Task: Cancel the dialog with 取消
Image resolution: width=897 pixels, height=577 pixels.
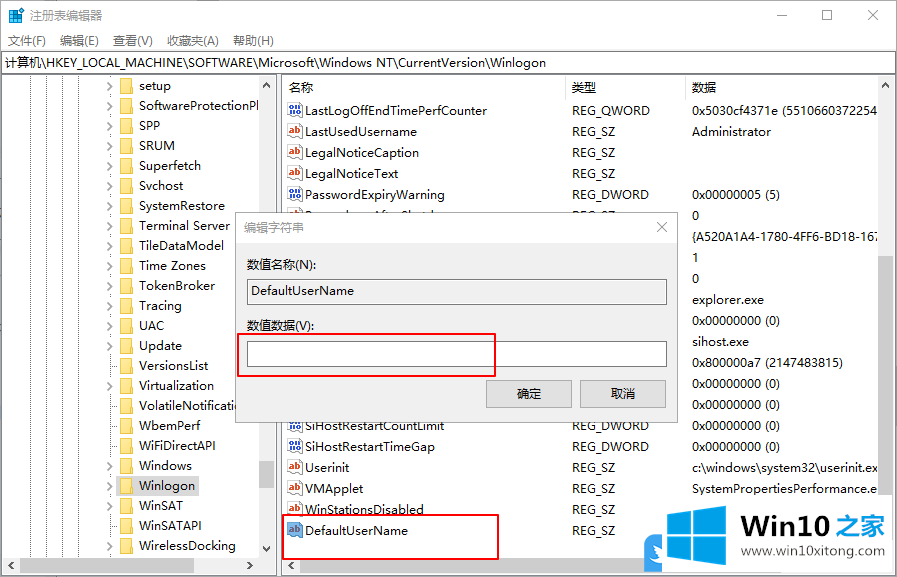Action: point(623,394)
